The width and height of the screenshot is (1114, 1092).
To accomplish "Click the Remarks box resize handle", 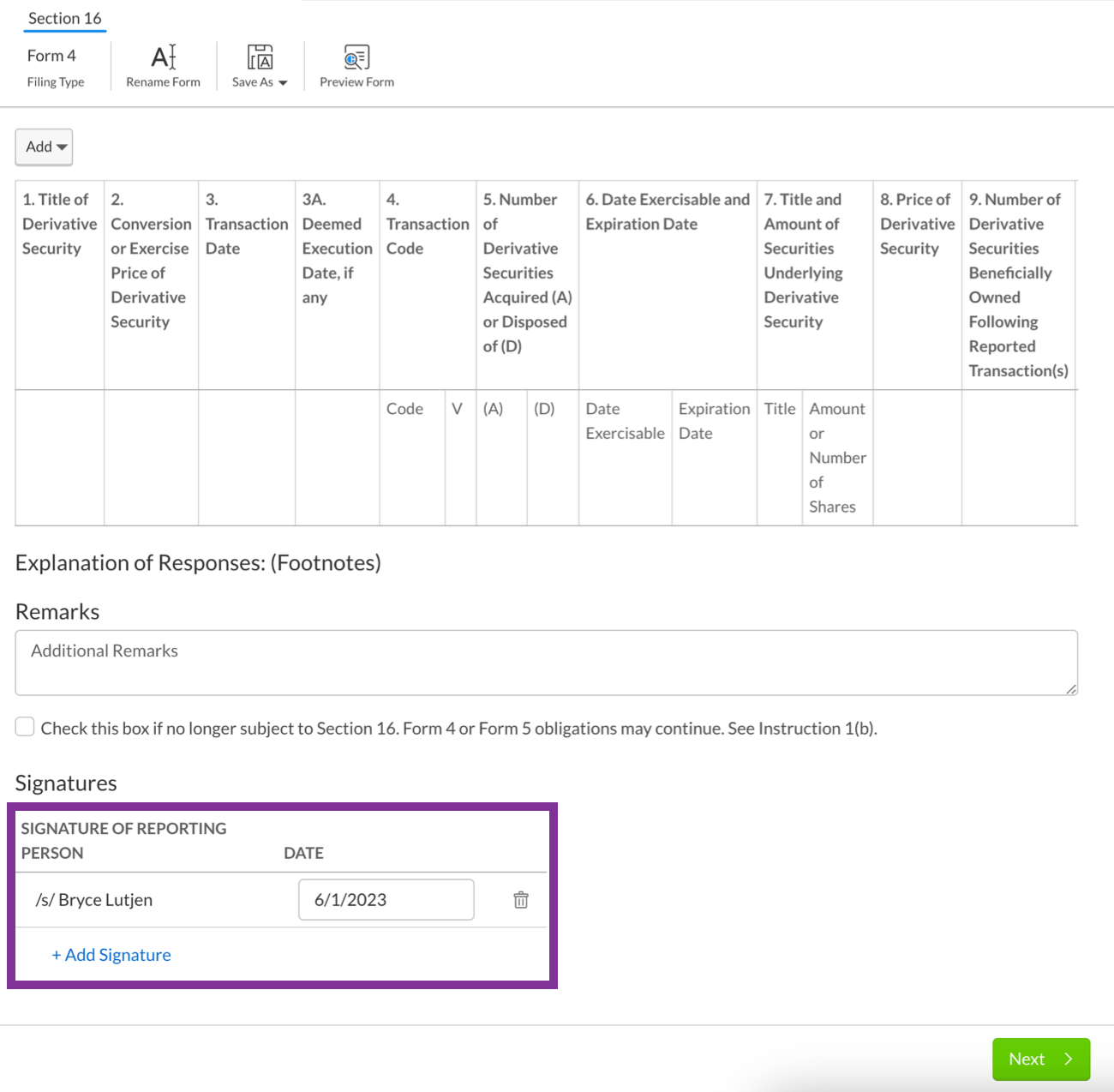I will click(x=1071, y=688).
